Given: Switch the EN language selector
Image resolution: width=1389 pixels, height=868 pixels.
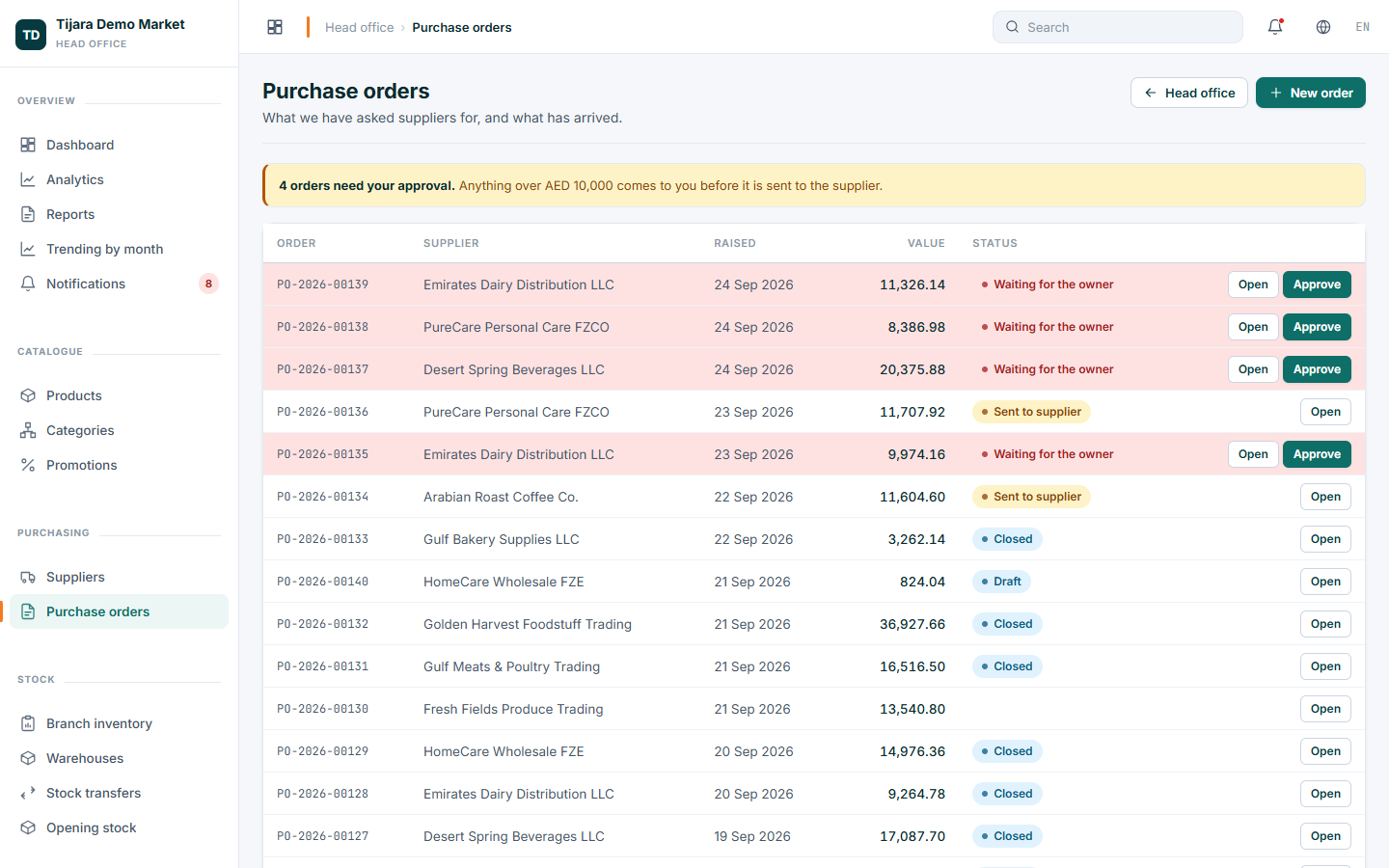Looking at the screenshot, I should click(x=1362, y=27).
